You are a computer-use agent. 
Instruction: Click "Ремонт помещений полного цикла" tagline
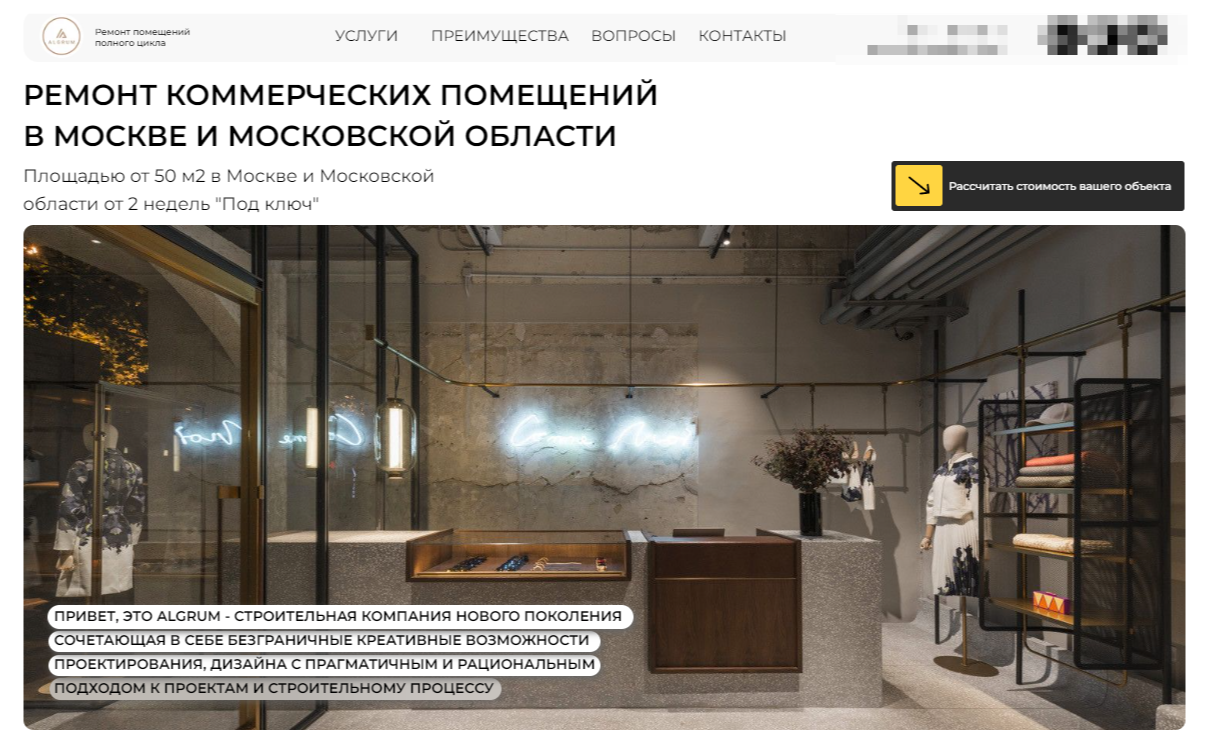[142, 38]
